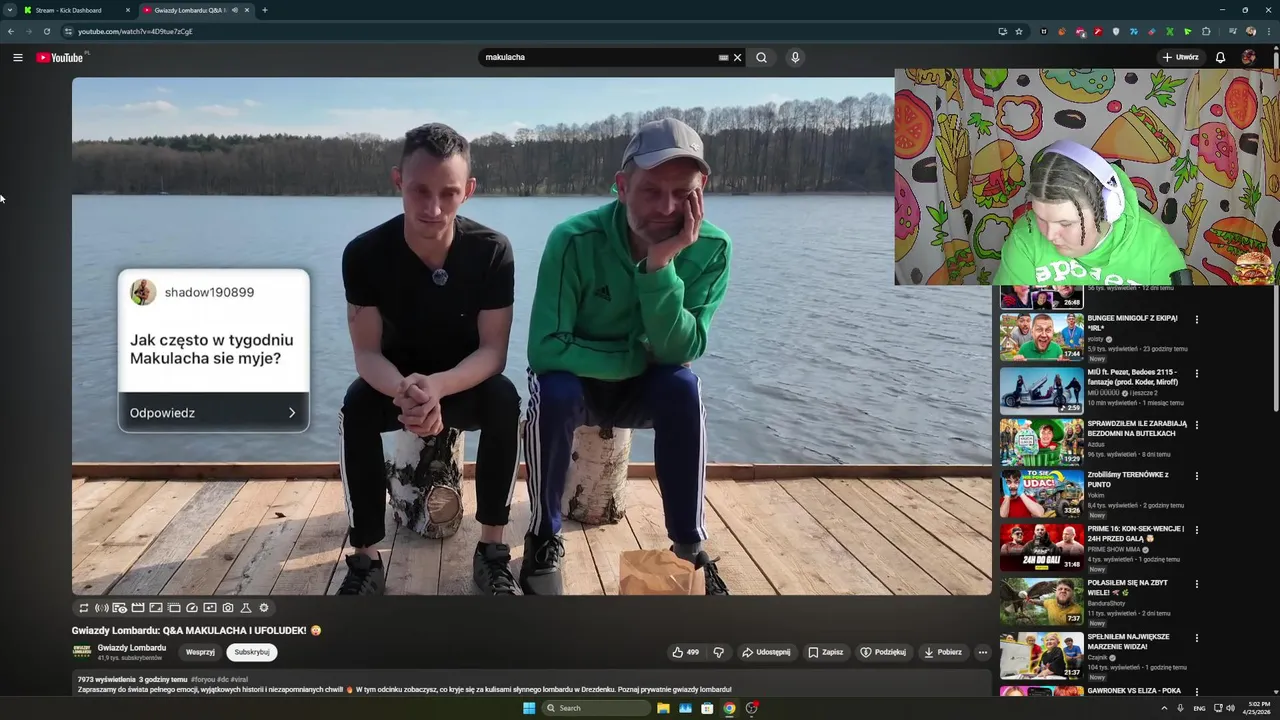
Task: Clear the 'makulacha' search text with the X
Action: pos(738,57)
